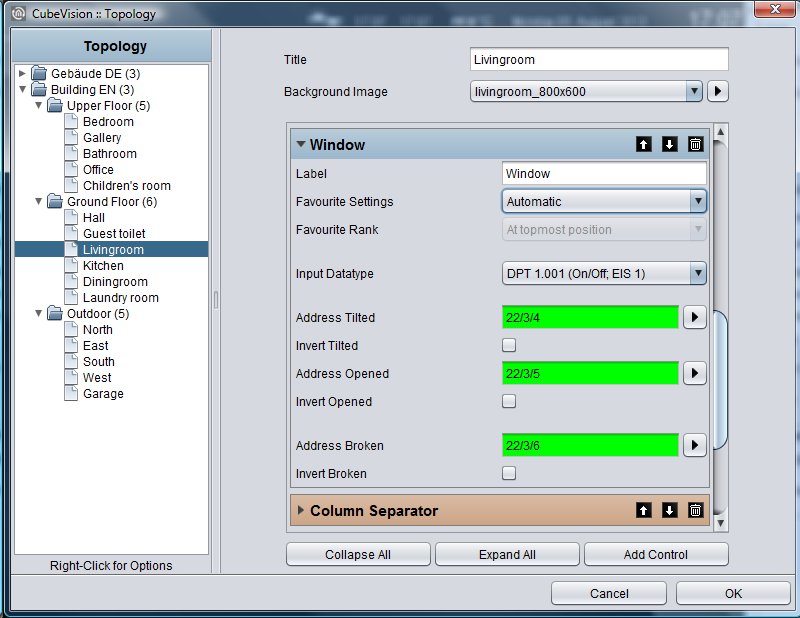Open address picker for Address Opened
800x618 pixels.
click(x=694, y=373)
